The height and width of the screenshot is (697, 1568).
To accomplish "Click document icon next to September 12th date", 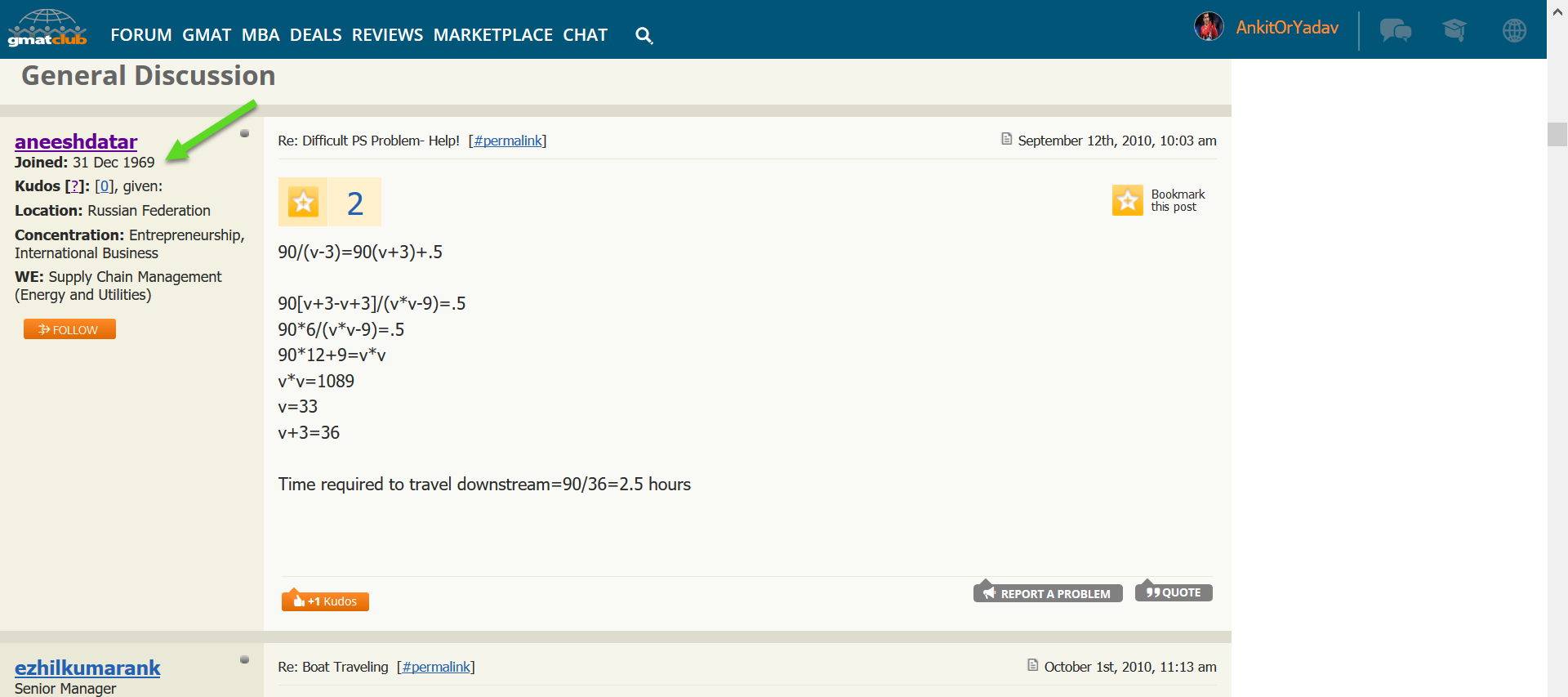I will [1006, 140].
